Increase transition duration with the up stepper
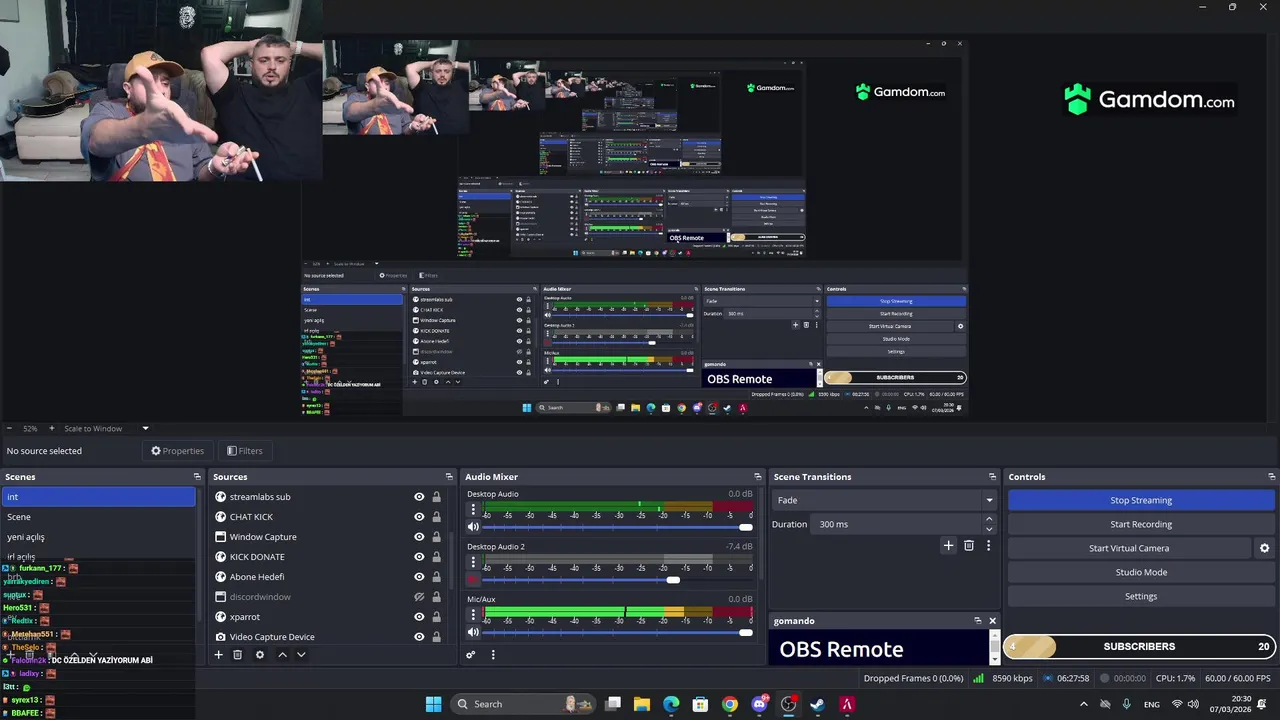 [989, 519]
